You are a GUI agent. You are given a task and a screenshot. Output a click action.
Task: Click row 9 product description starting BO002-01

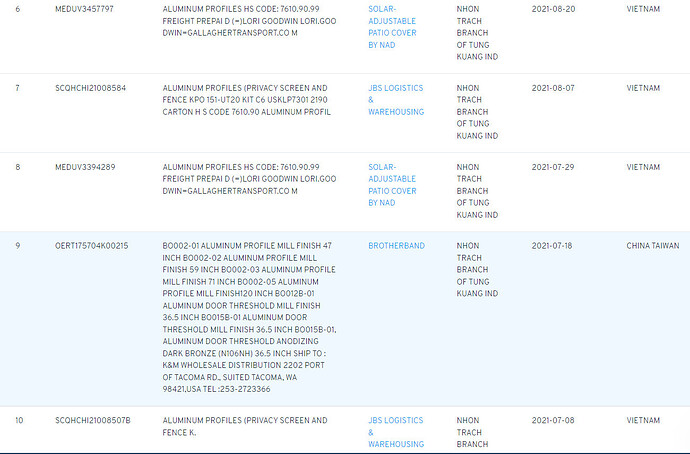[x=249, y=317]
